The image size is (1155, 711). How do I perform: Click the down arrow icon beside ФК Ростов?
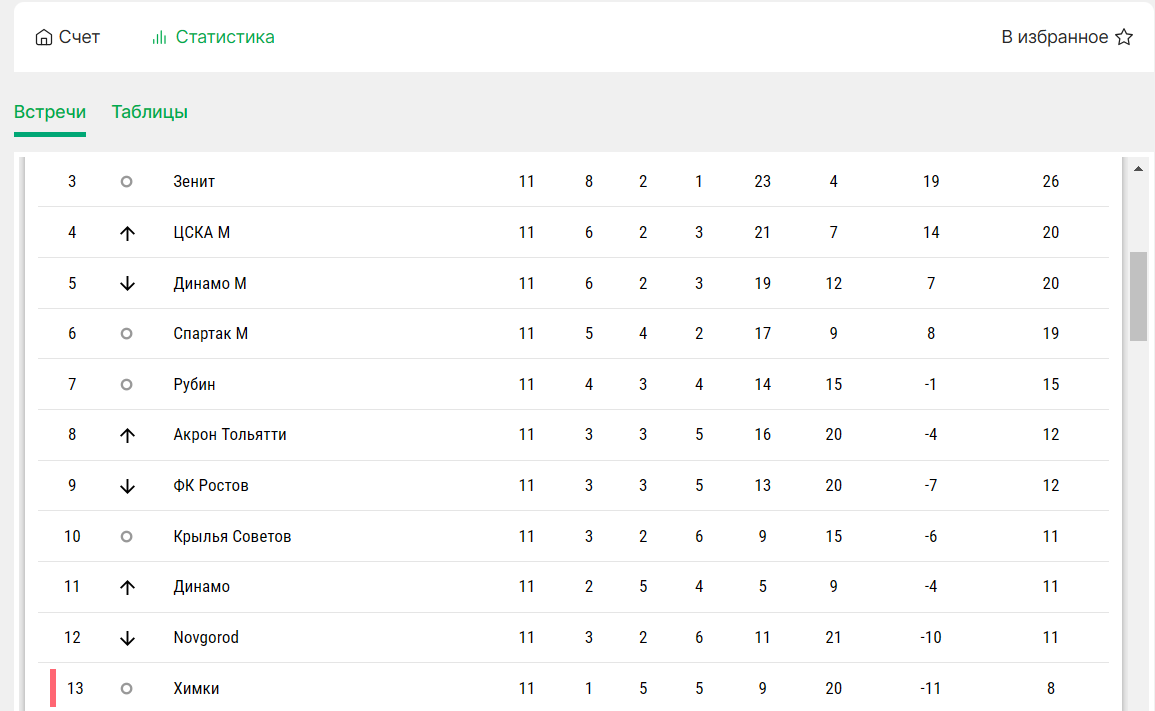(127, 486)
